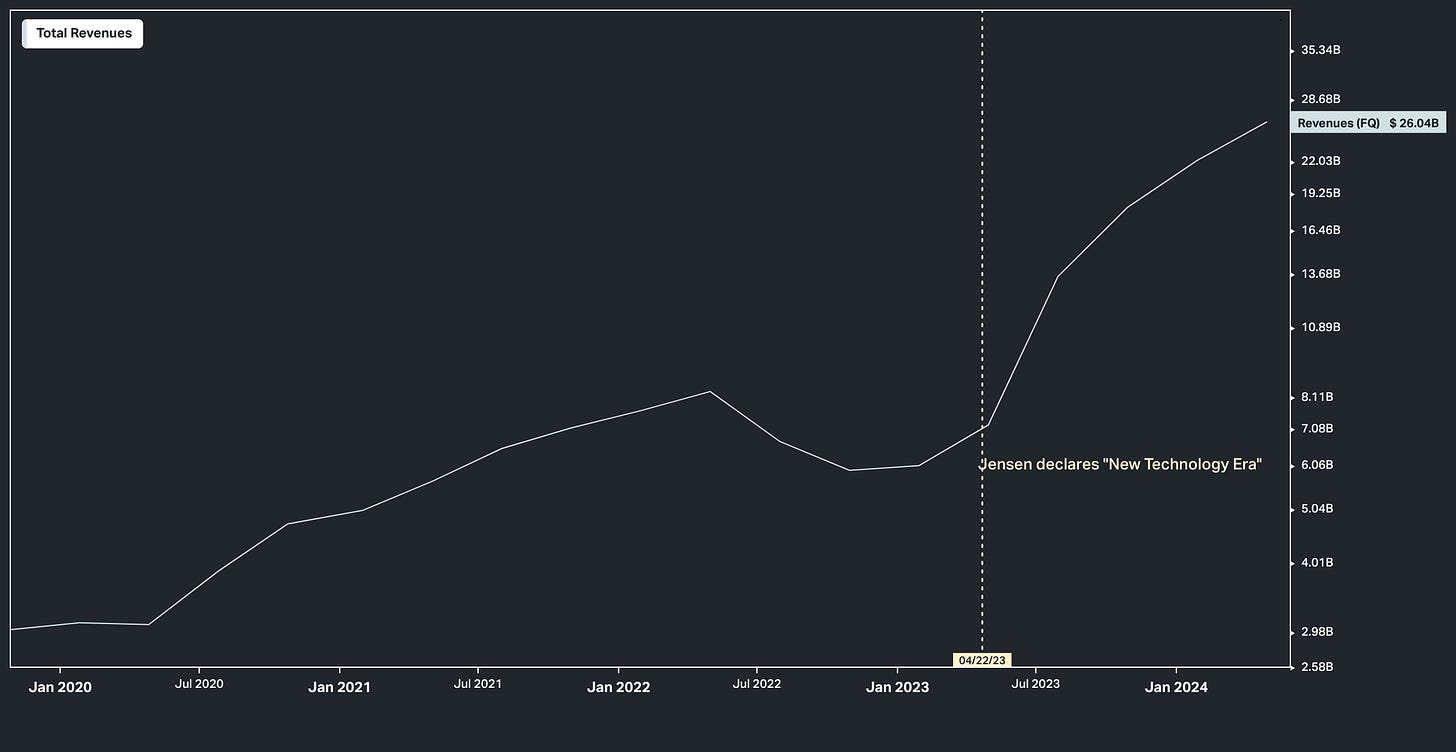Viewport: 1456px width, 752px height.
Task: Click the Jan 2020 x-axis label
Action: click(x=60, y=687)
